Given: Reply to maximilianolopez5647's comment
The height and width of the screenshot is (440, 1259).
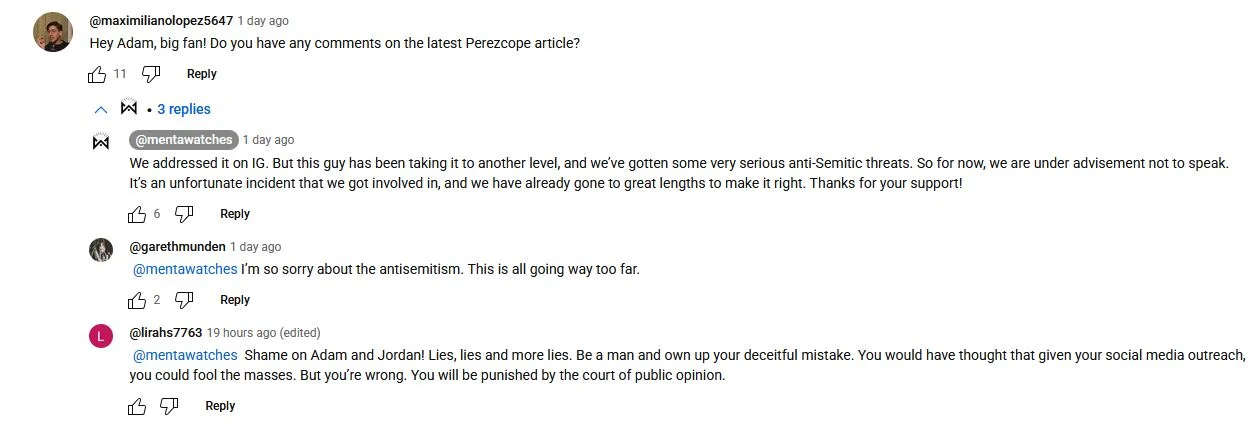Looking at the screenshot, I should [x=202, y=74].
